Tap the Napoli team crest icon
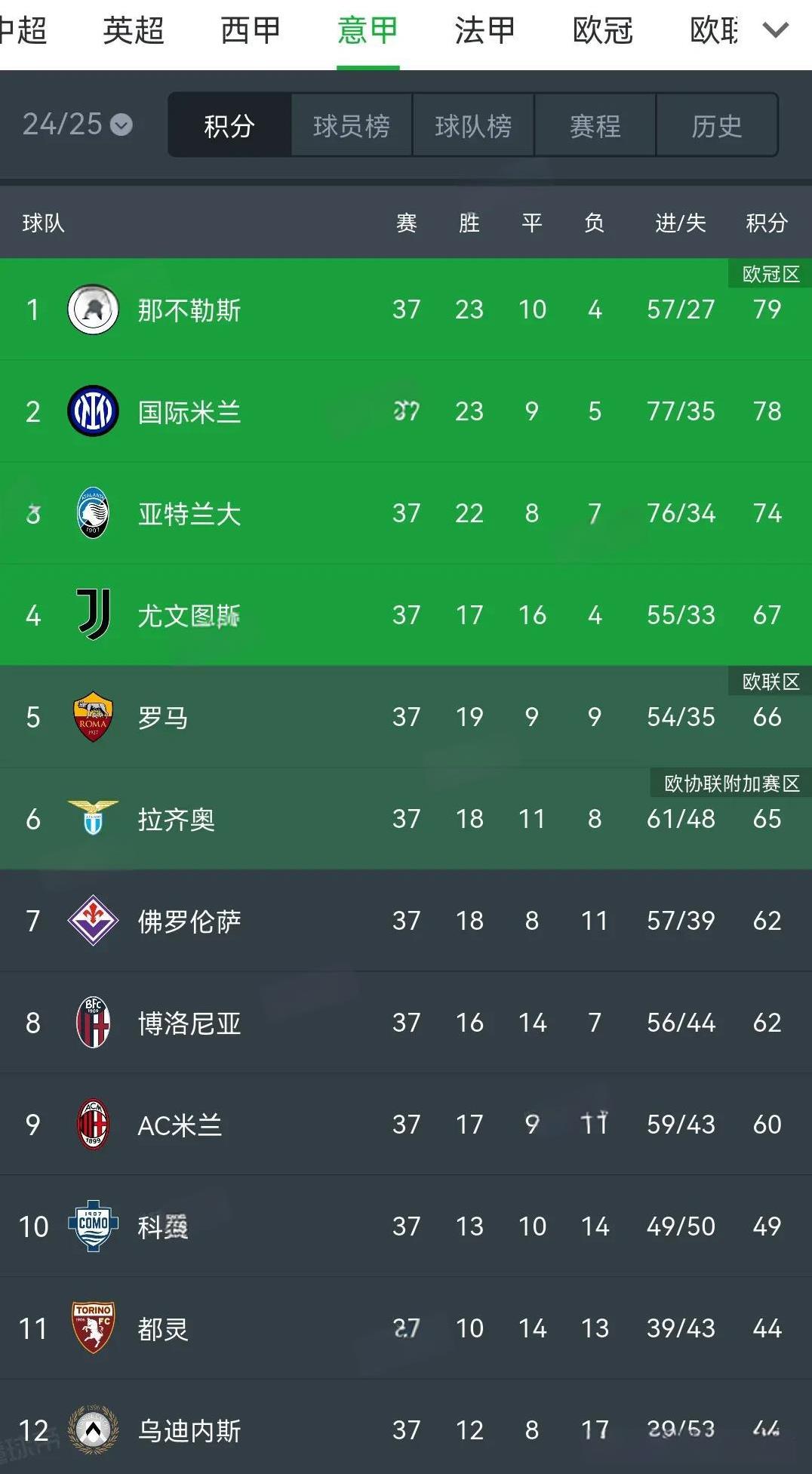The image size is (812, 1474). [x=93, y=309]
